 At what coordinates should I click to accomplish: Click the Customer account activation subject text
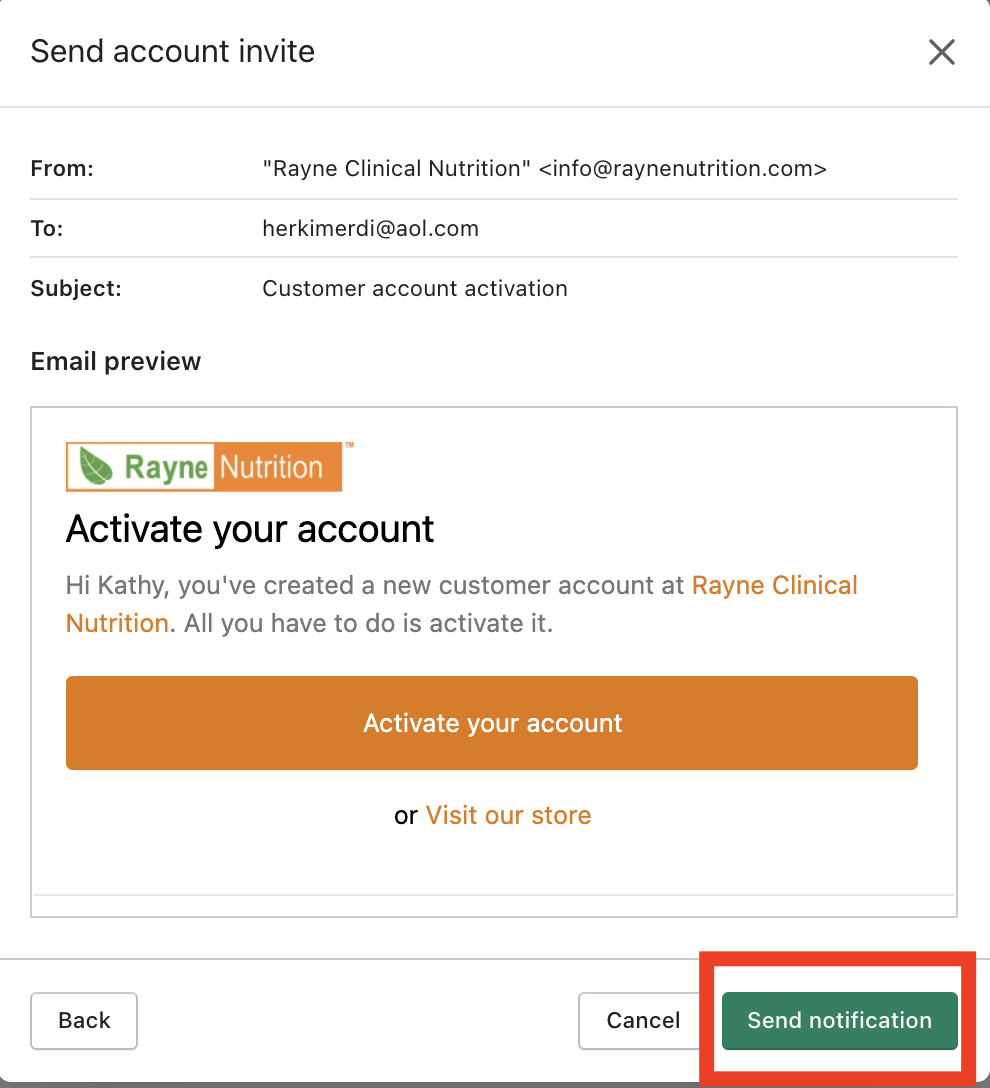415,289
